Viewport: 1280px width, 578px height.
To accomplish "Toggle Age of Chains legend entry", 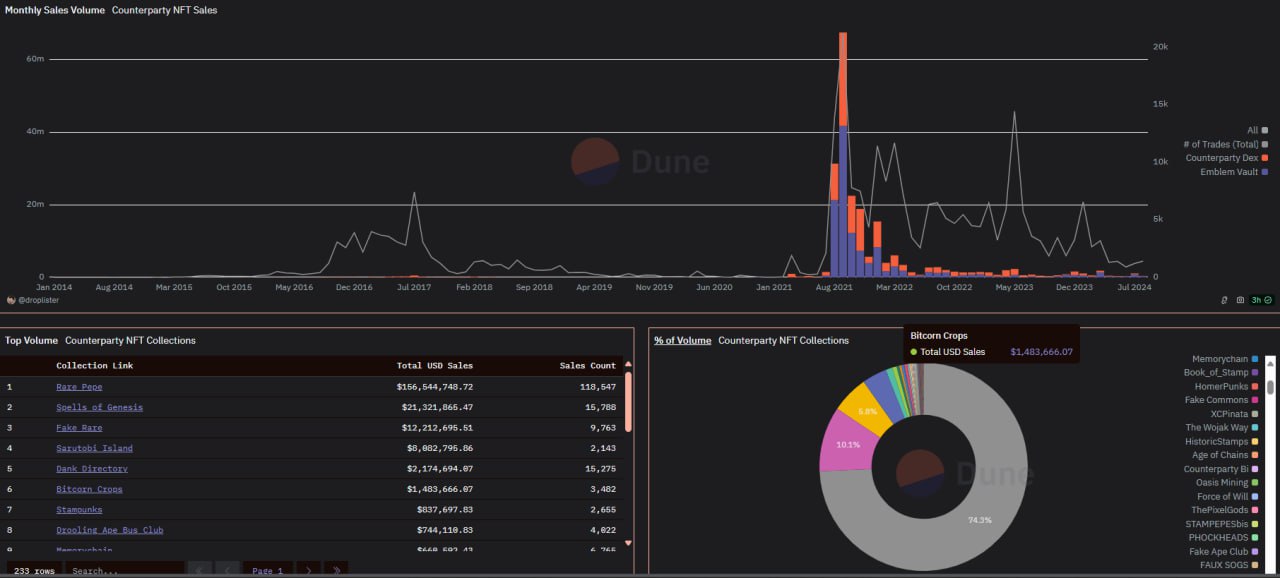I will pos(1225,456).
